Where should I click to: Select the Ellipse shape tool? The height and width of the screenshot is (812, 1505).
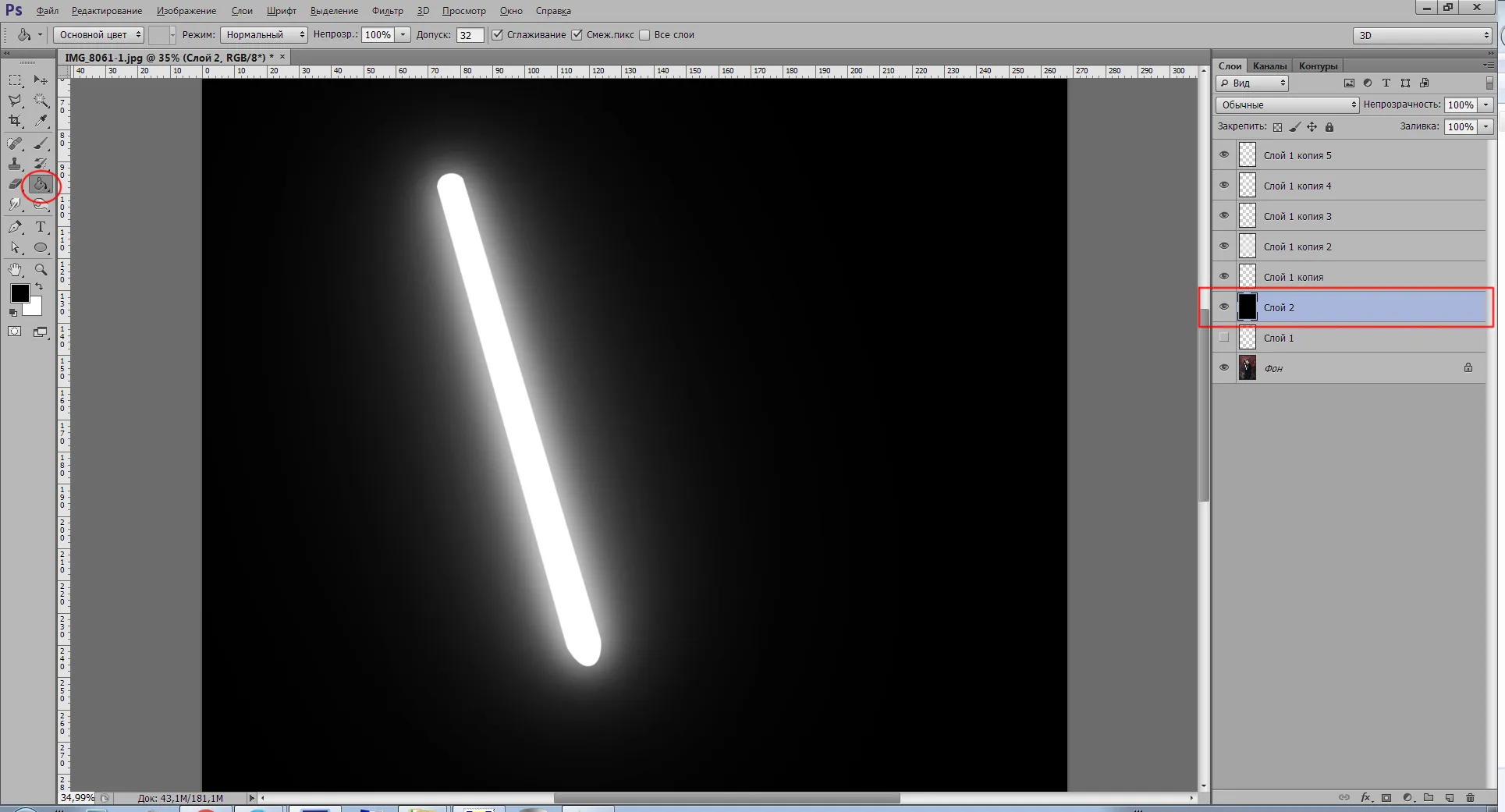tap(41, 247)
